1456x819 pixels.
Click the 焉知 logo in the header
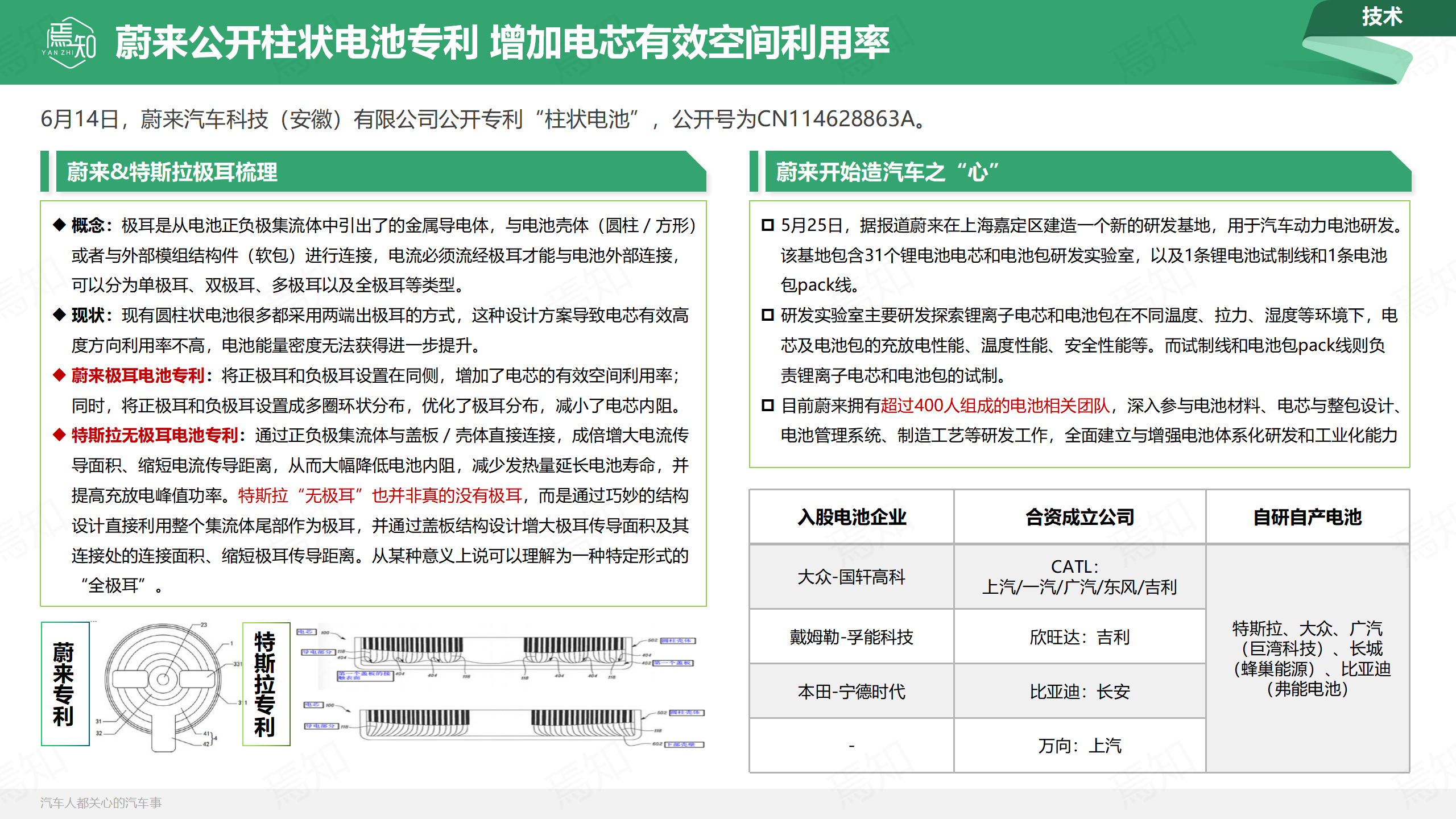69,43
